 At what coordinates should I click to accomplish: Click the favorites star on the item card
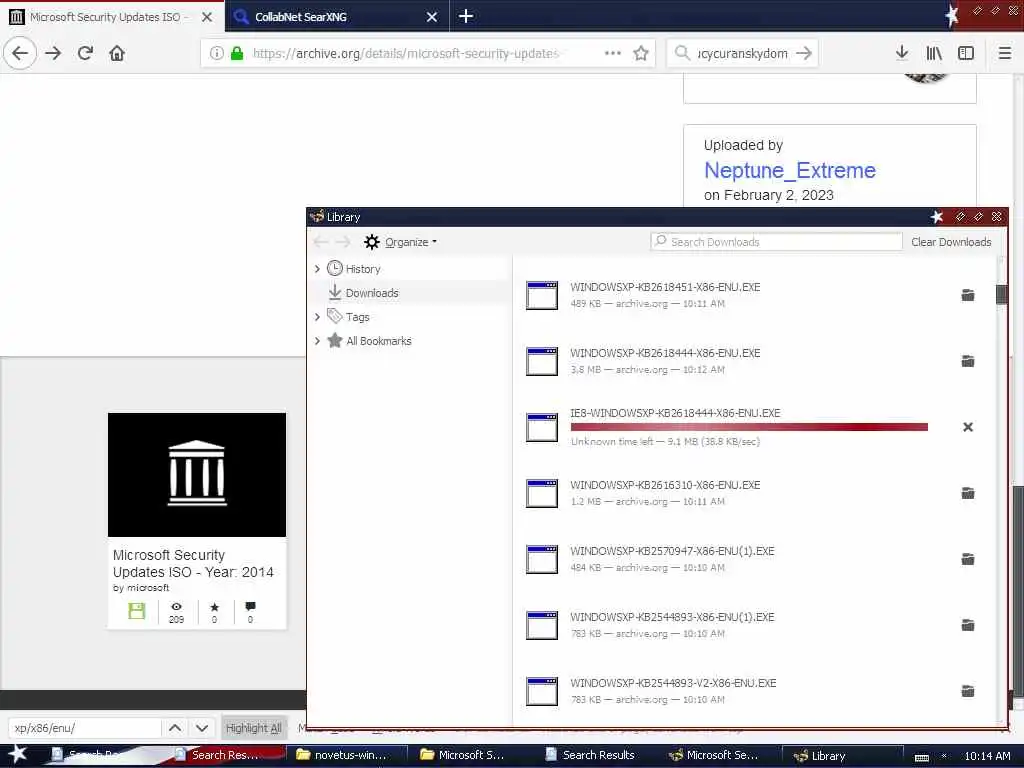point(214,608)
